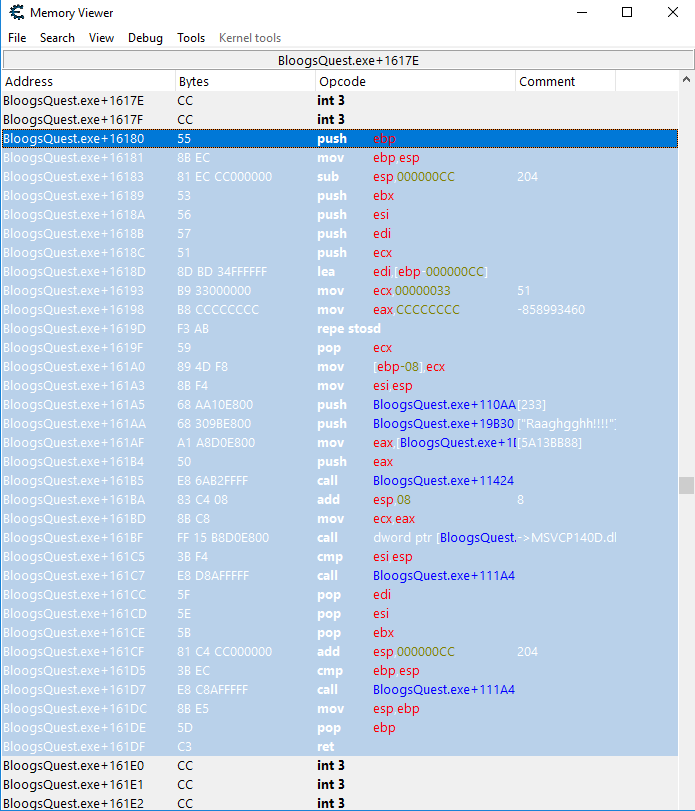This screenshot has height=811, width=695.
Task: Close the Memory Viewer window
Action: click(x=672, y=12)
